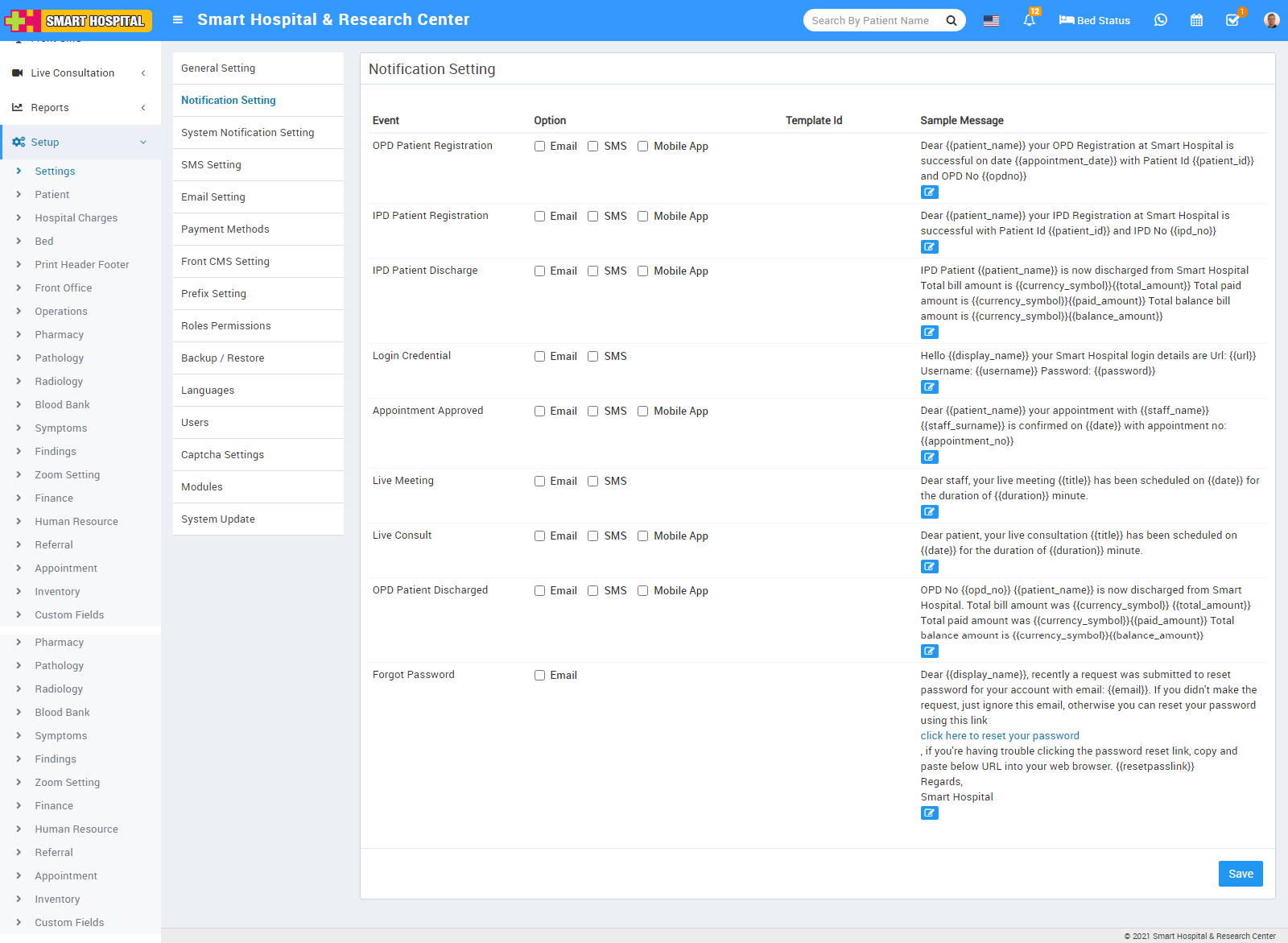The image size is (1288, 943).
Task: Enable SMS for Login Credential
Action: click(592, 357)
